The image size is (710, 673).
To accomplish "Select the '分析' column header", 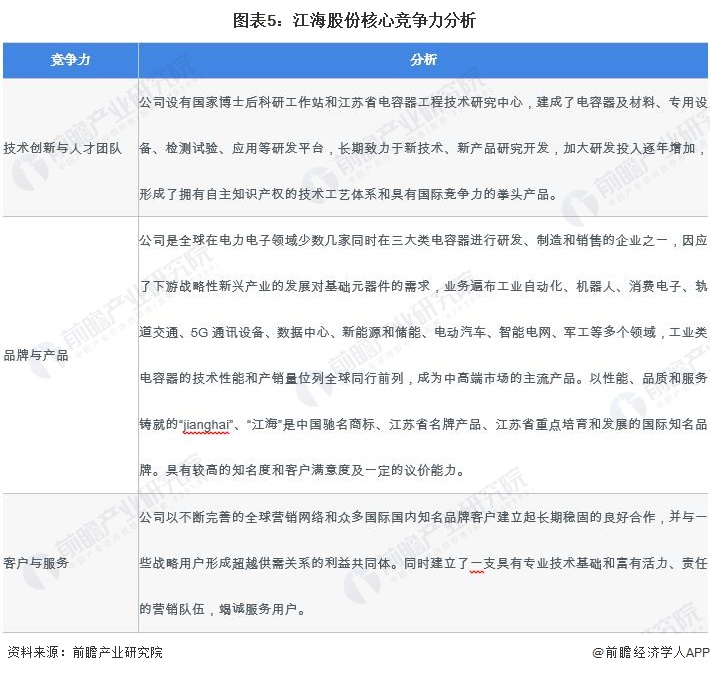I will [423, 60].
